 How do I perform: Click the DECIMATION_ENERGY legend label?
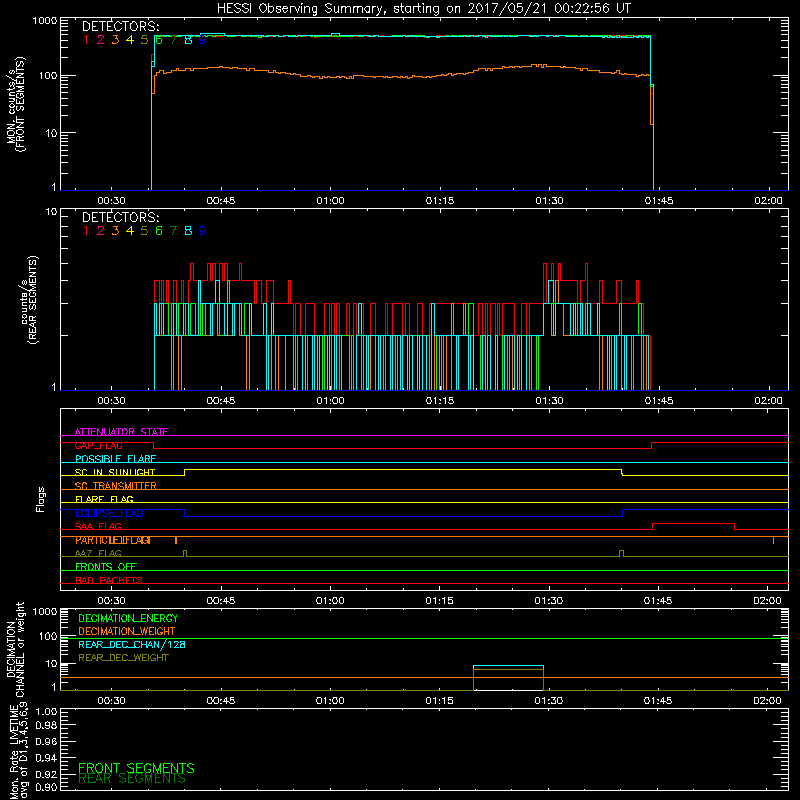pos(128,618)
